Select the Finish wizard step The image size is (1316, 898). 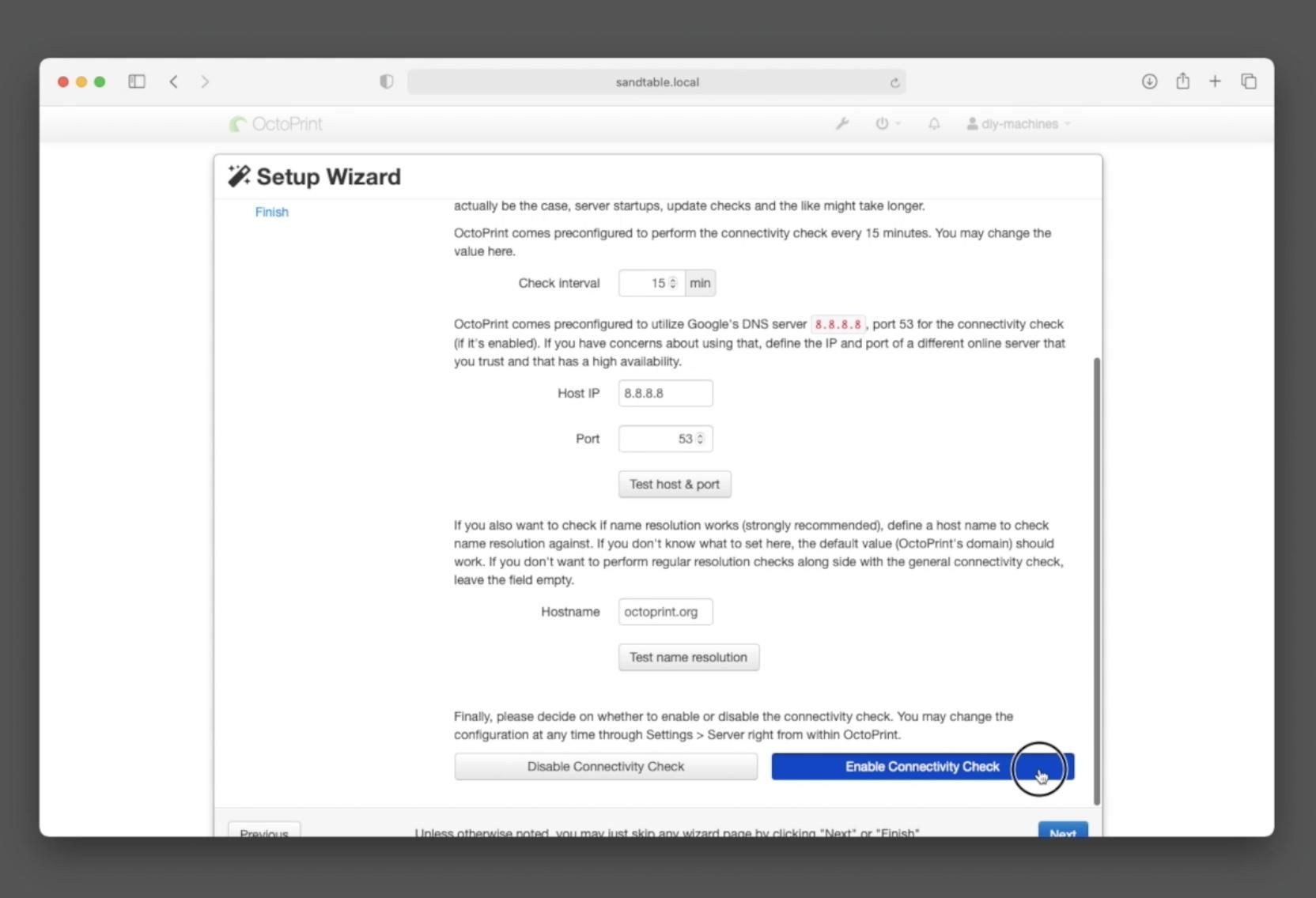(271, 212)
